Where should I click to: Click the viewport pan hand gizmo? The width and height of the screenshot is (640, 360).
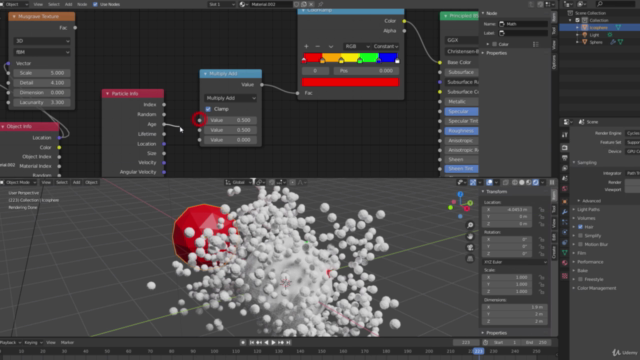pyautogui.click(x=470, y=236)
